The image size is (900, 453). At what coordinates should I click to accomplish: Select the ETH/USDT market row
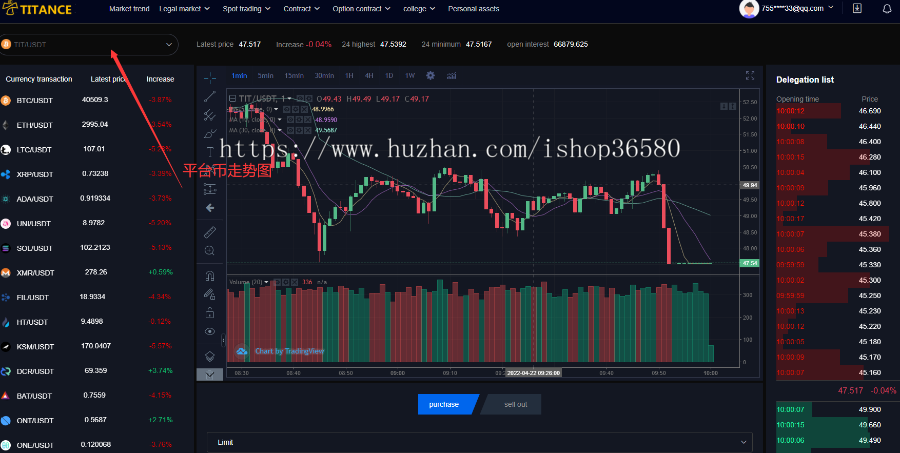pyautogui.click(x=95, y=125)
